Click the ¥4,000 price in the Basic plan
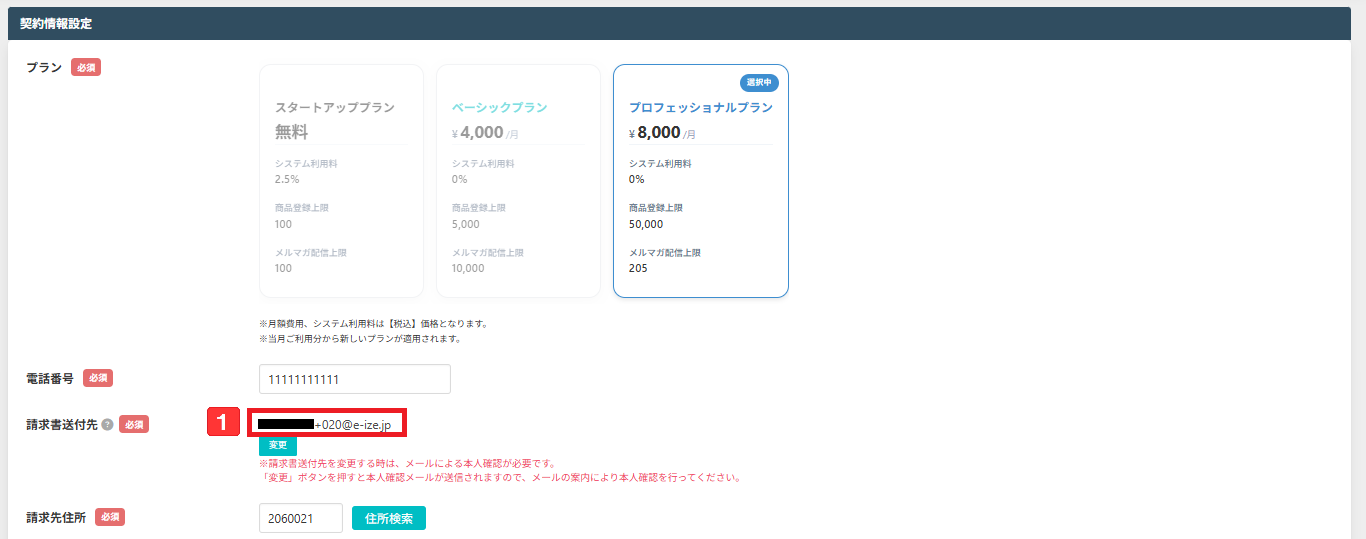The width and height of the screenshot is (1366, 539). pos(482,132)
